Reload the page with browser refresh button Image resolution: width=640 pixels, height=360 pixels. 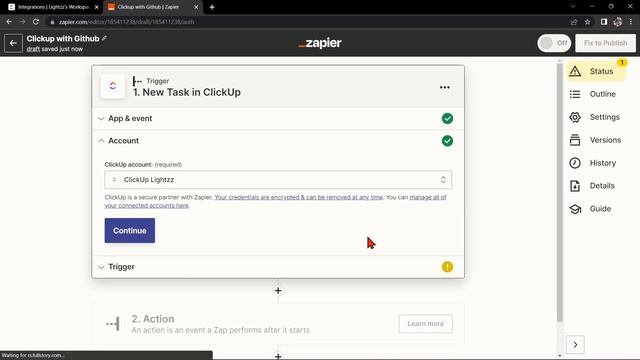point(36,22)
